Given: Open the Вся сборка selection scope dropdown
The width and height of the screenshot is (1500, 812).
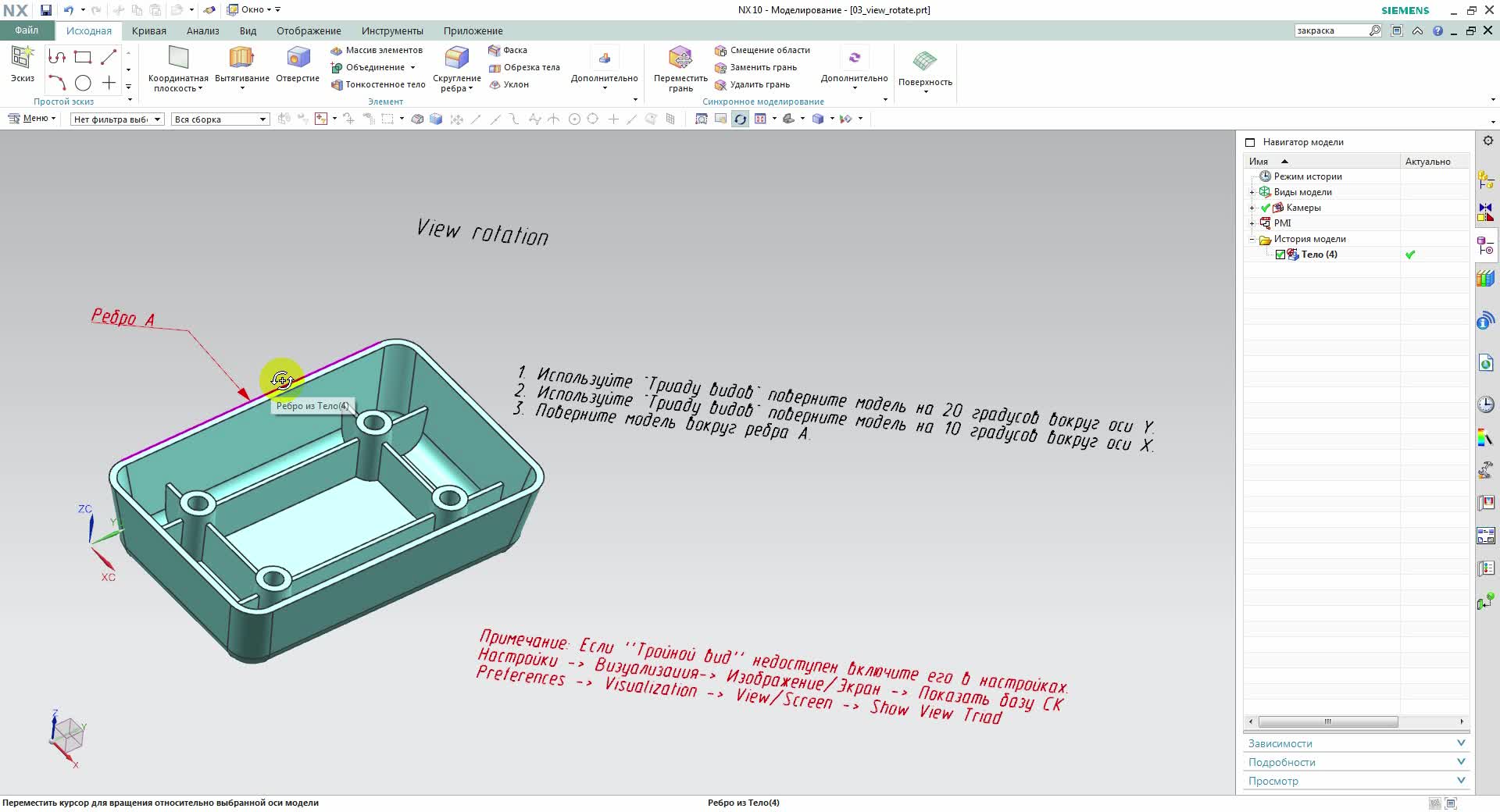Looking at the screenshot, I should click(x=221, y=119).
